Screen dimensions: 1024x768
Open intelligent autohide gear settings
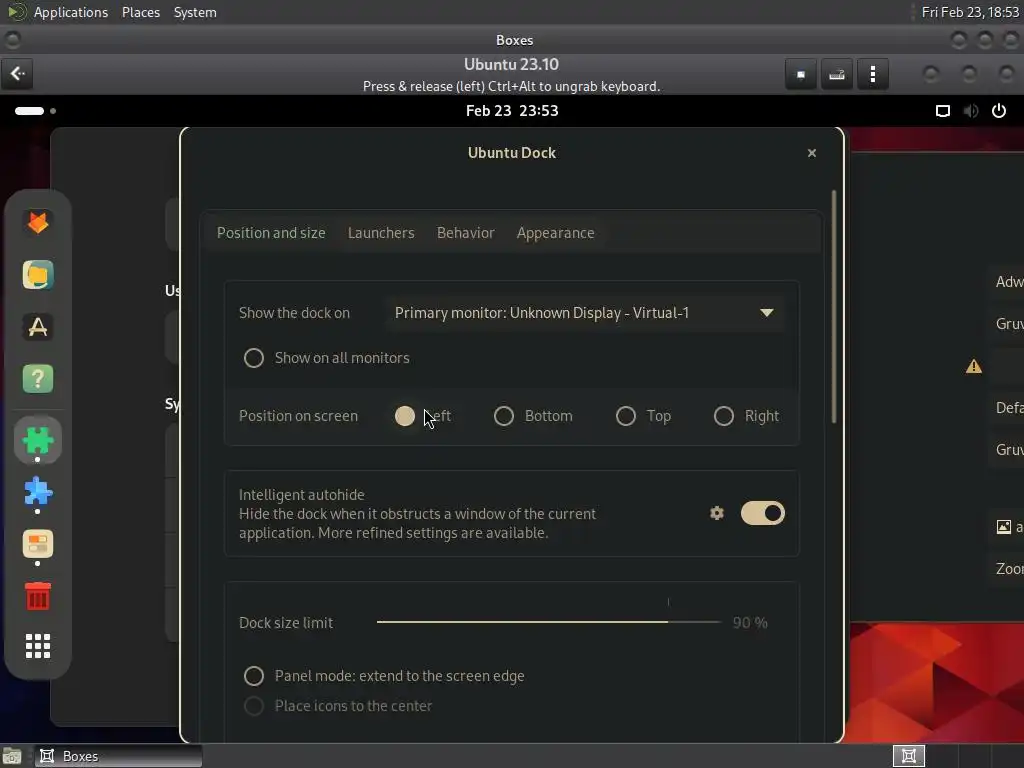[716, 513]
